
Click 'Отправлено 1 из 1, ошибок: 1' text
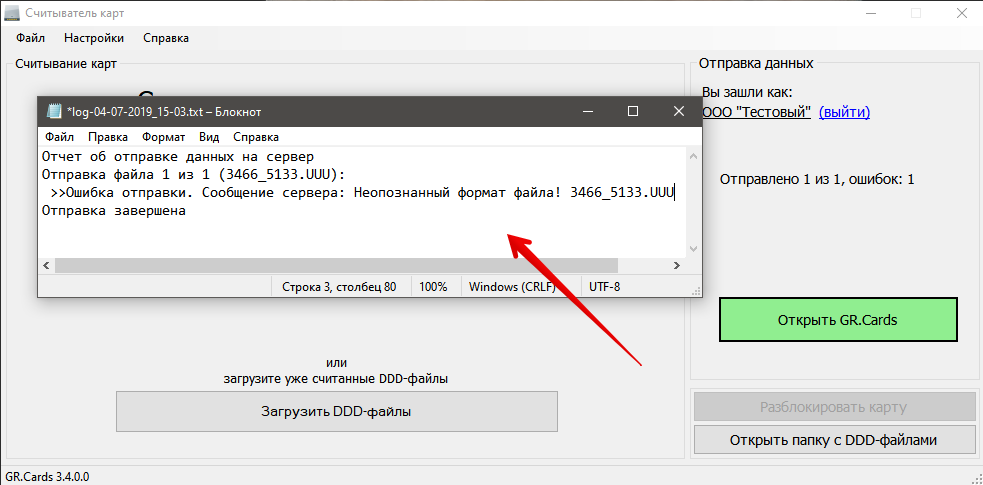click(817, 180)
